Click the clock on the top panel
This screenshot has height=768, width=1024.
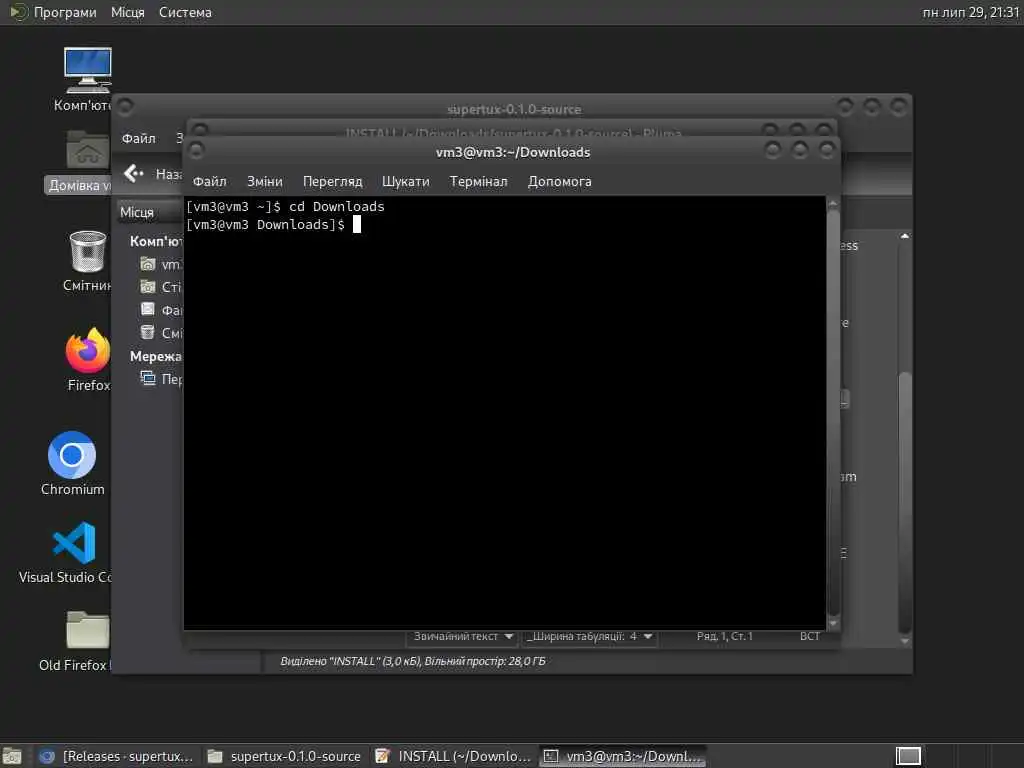pyautogui.click(x=970, y=12)
